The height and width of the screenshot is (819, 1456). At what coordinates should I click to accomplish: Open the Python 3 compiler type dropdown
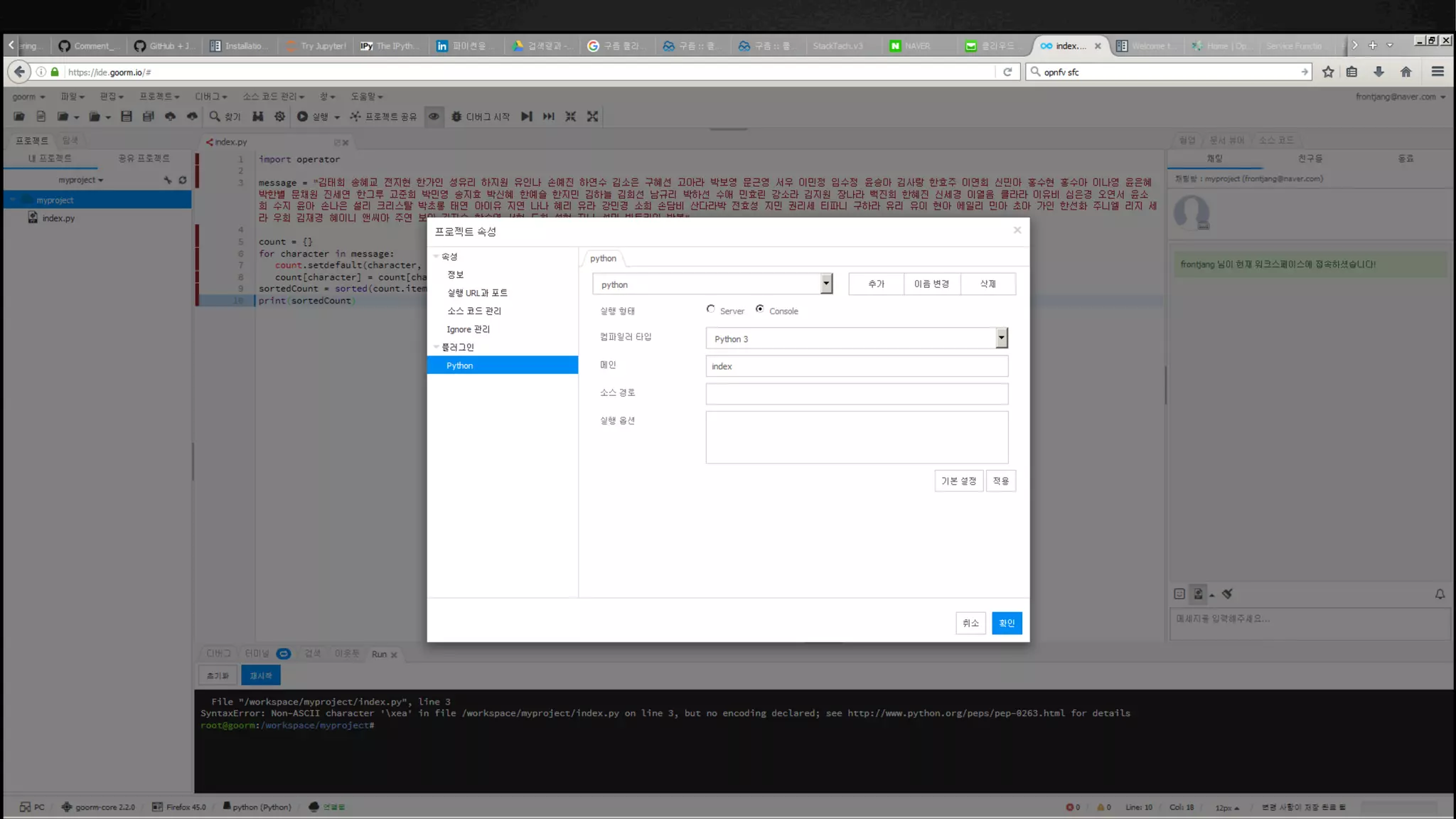(x=1001, y=338)
